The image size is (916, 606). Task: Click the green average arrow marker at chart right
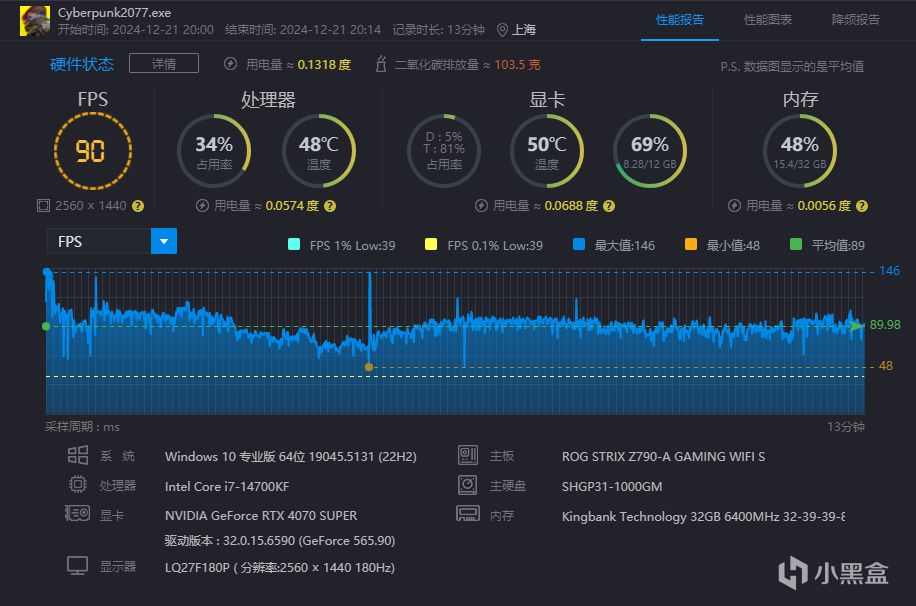(857, 325)
